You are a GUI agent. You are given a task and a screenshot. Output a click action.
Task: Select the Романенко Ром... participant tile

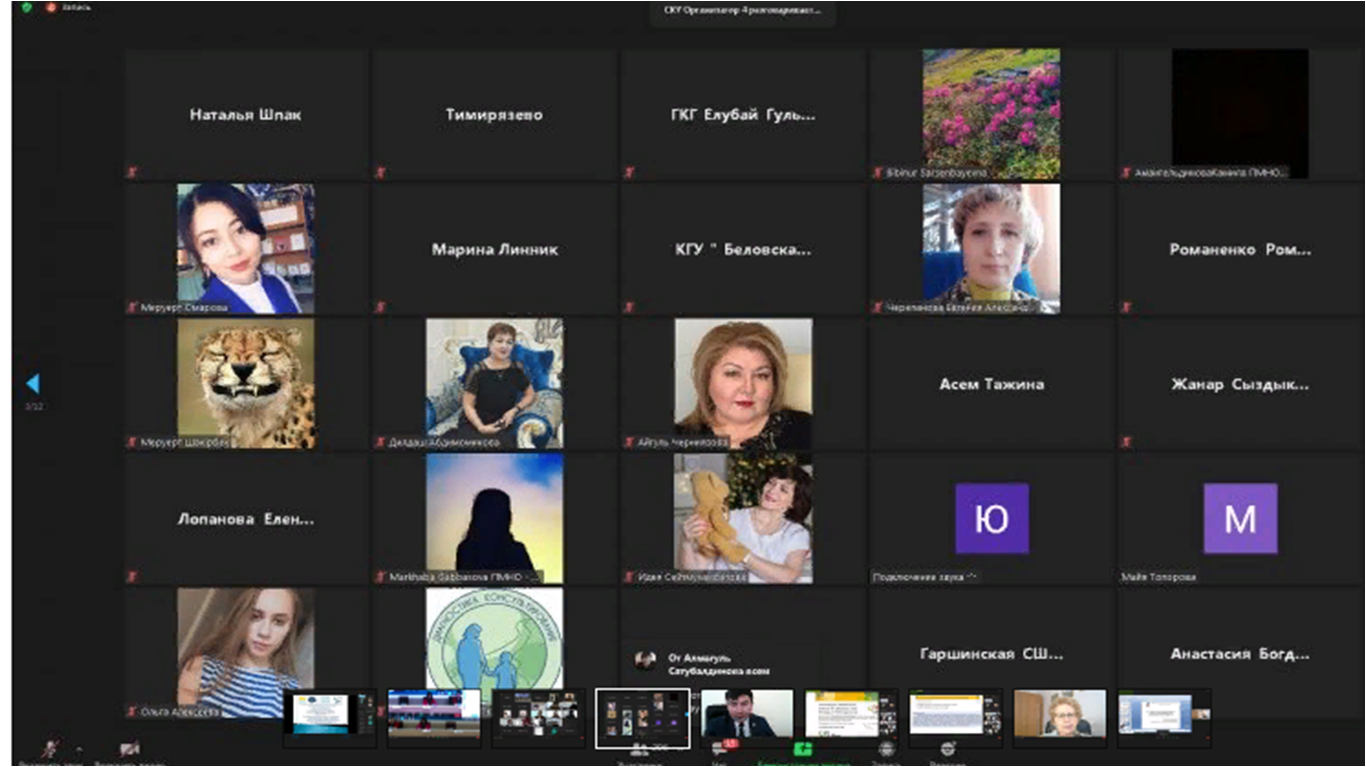pyautogui.click(x=1240, y=249)
